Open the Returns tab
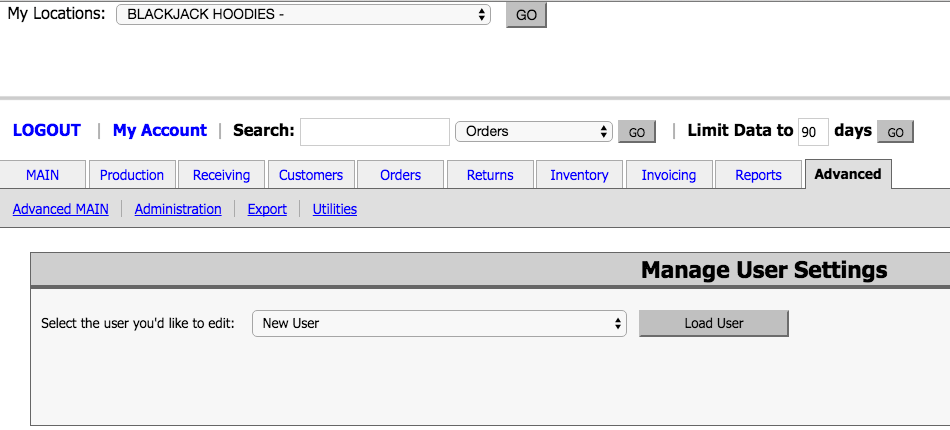Image resolution: width=950 pixels, height=430 pixels. point(490,175)
